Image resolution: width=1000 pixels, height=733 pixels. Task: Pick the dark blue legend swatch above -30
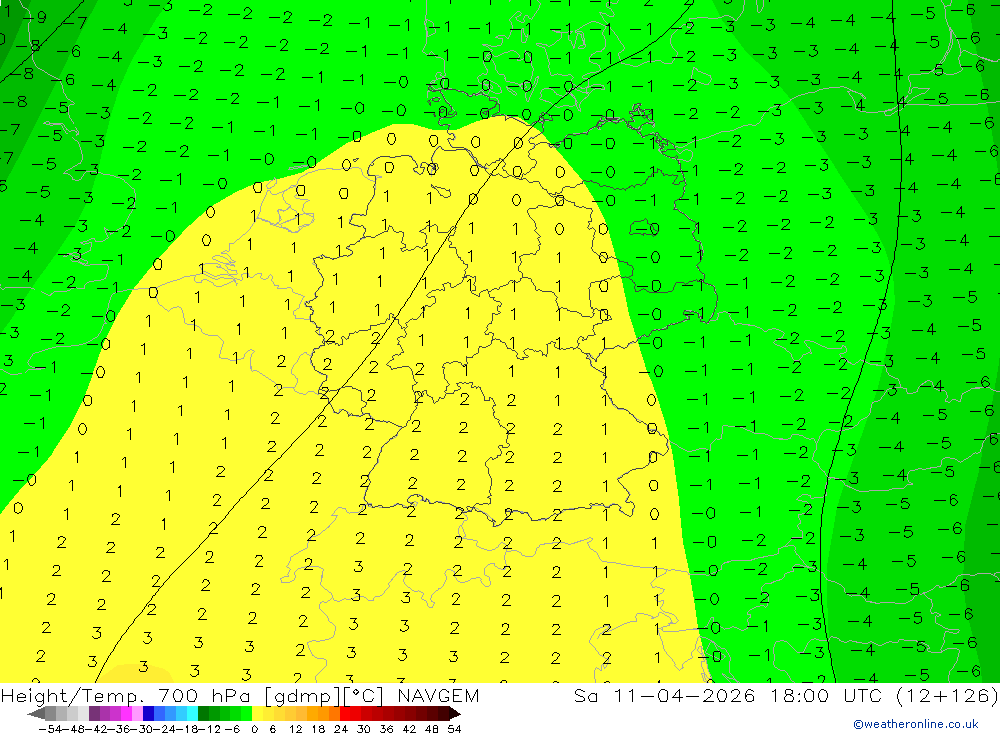(x=148, y=713)
